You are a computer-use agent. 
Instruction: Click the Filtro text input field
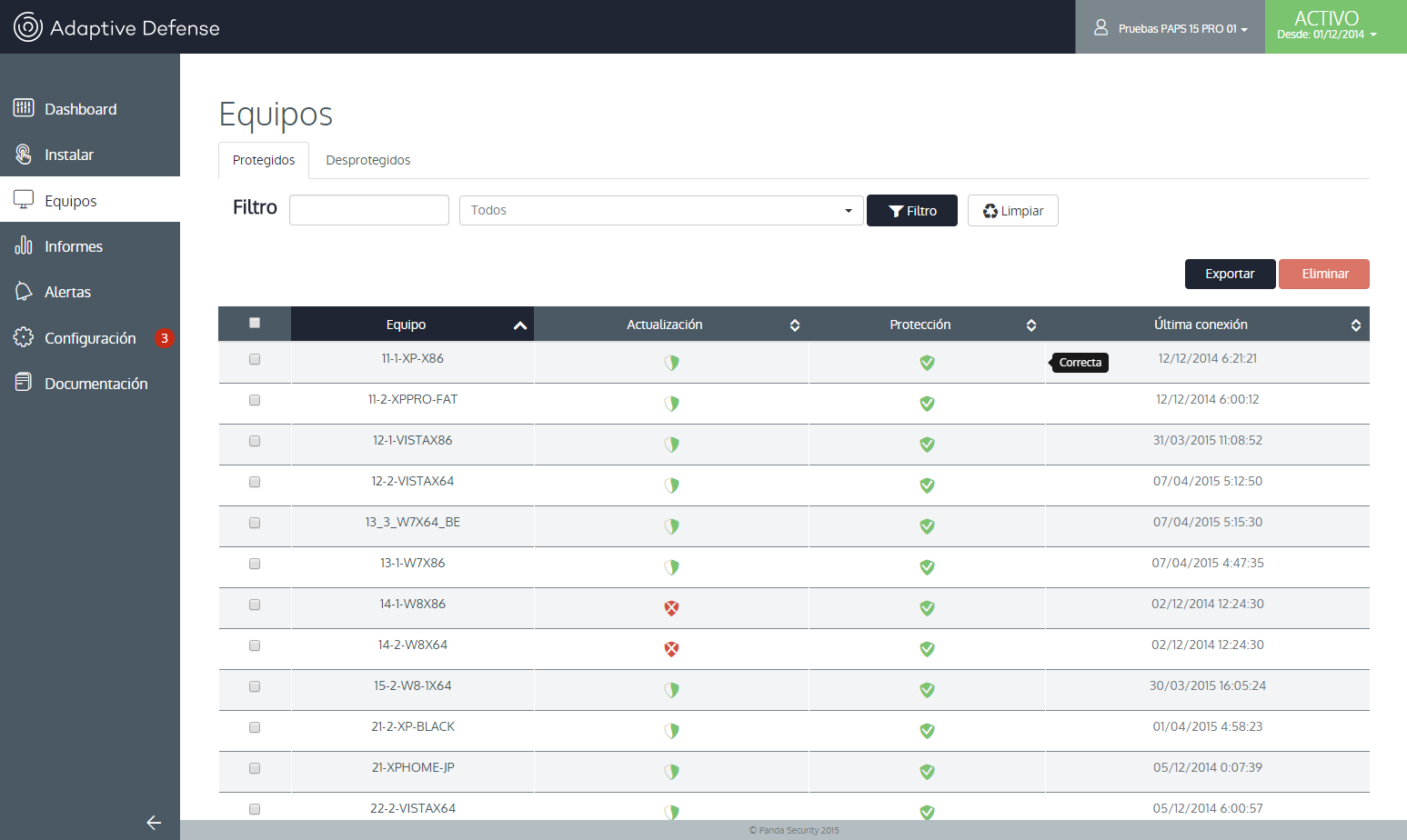pyautogui.click(x=368, y=210)
